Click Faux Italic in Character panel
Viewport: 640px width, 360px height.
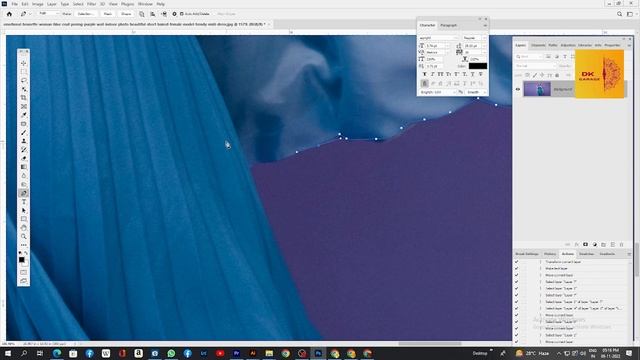tap(433, 74)
